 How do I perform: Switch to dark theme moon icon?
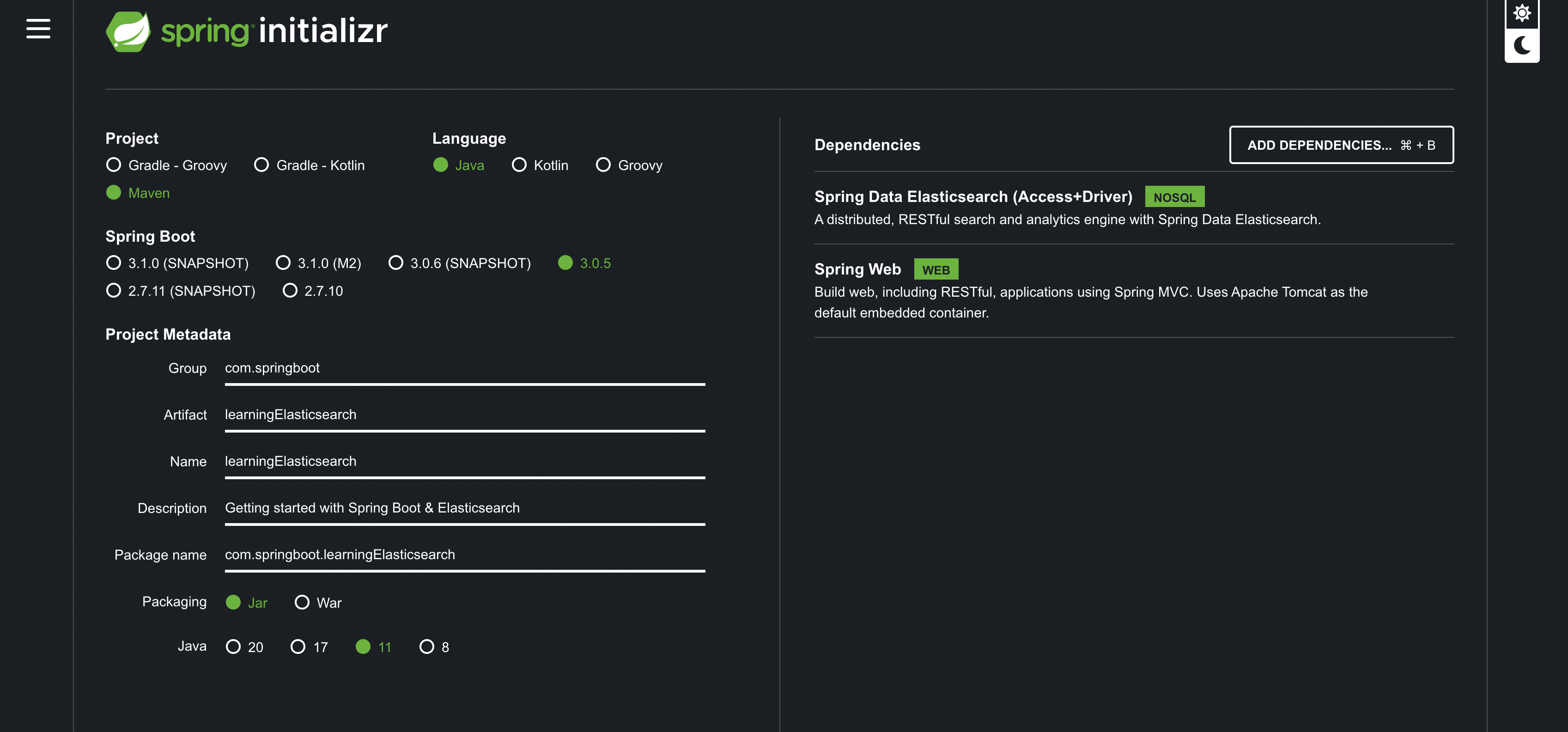[1521, 46]
